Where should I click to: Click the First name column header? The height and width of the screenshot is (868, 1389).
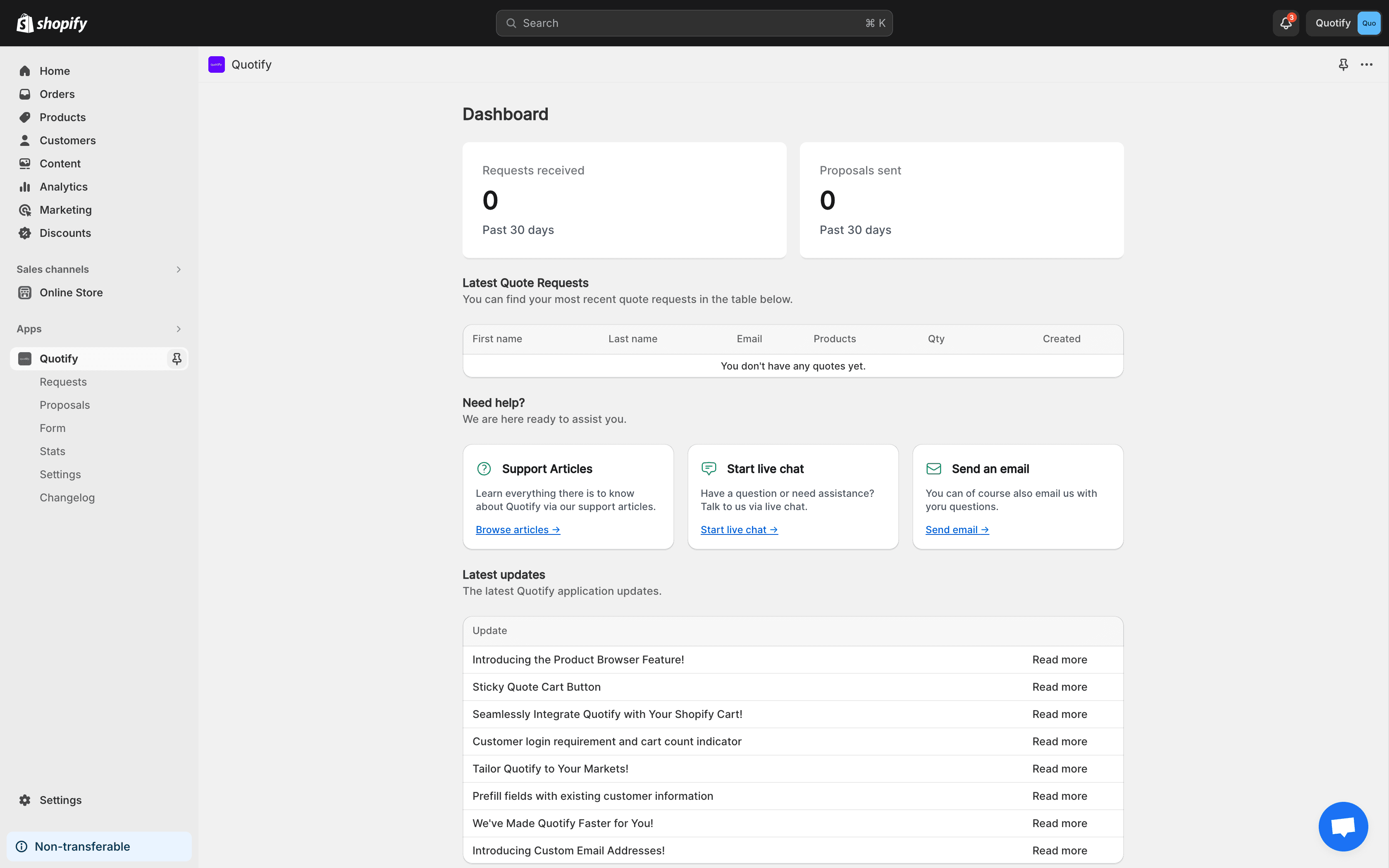coord(497,339)
